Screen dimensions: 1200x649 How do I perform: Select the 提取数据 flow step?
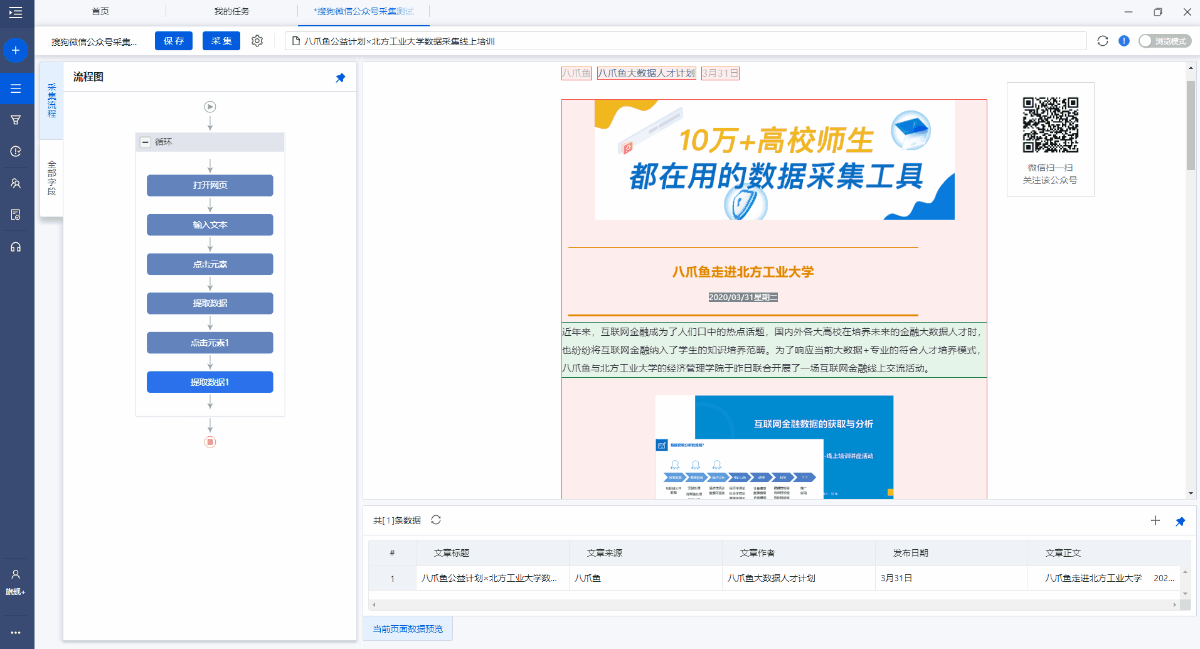pos(210,303)
